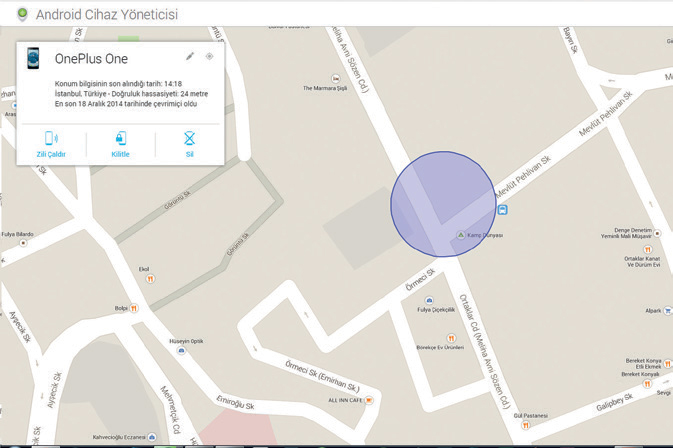Click the Emiroğlu Sk street label
Viewport: 673px width, 448px height.
pyautogui.click(x=235, y=402)
